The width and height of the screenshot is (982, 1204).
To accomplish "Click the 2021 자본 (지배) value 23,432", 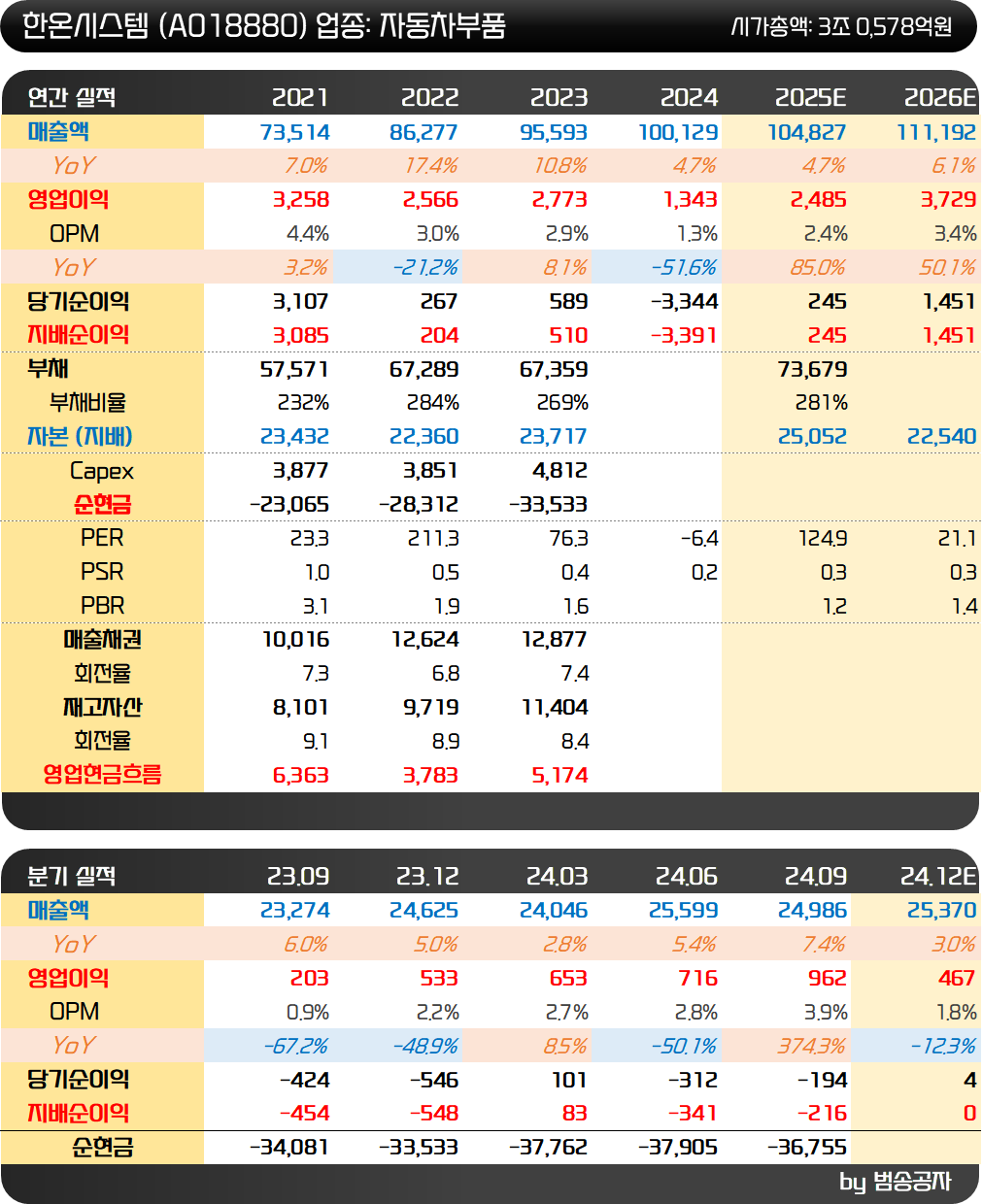I will pos(295,437).
